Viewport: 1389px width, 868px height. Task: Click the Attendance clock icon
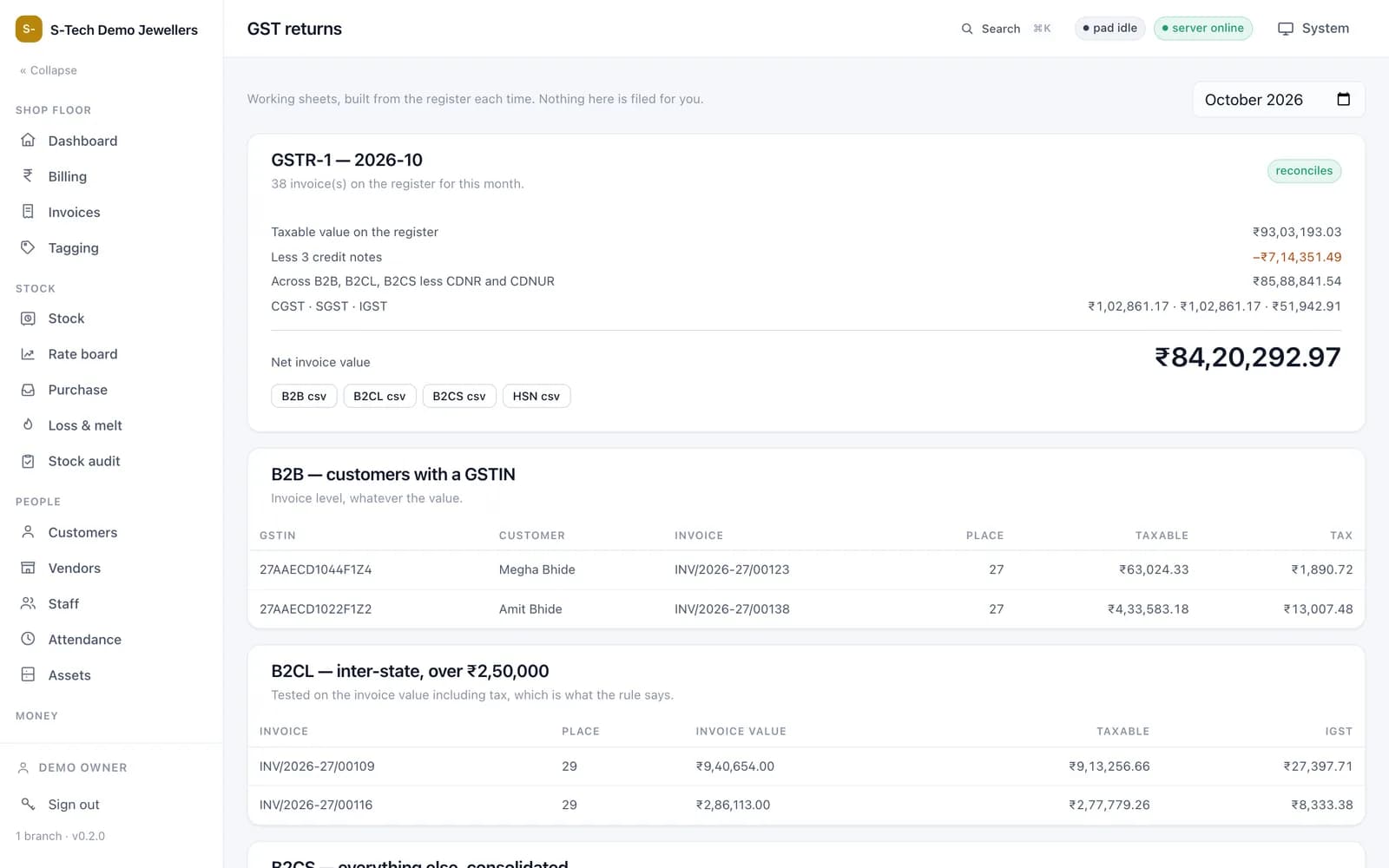[x=28, y=639]
